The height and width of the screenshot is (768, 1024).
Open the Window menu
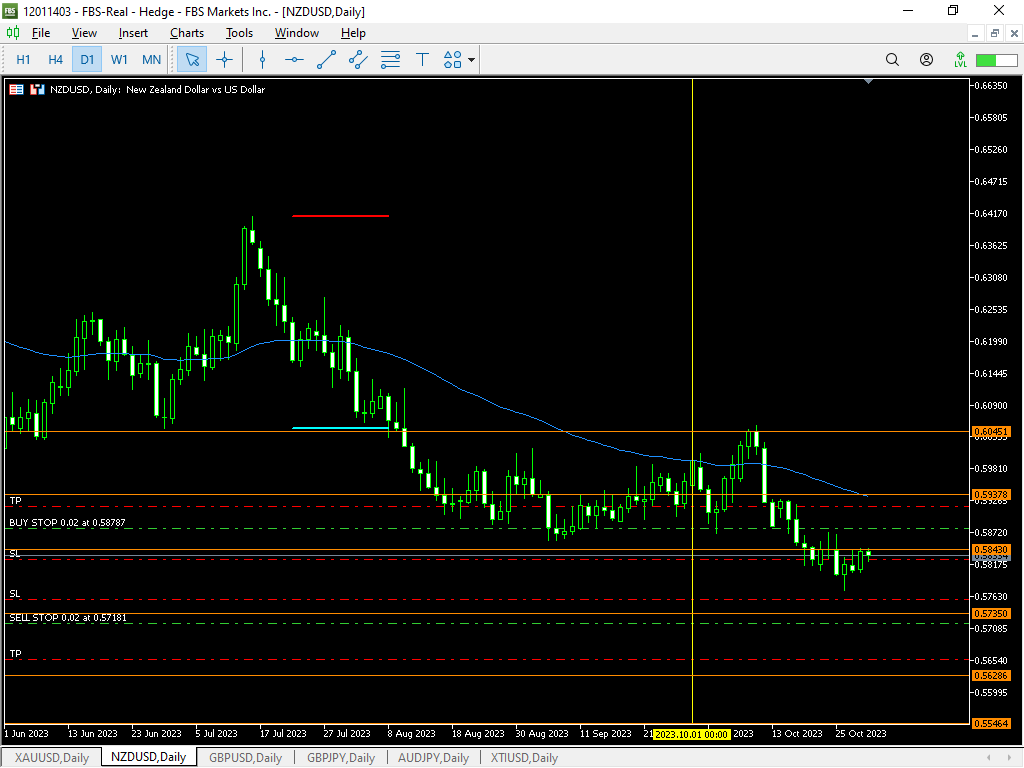pos(296,33)
